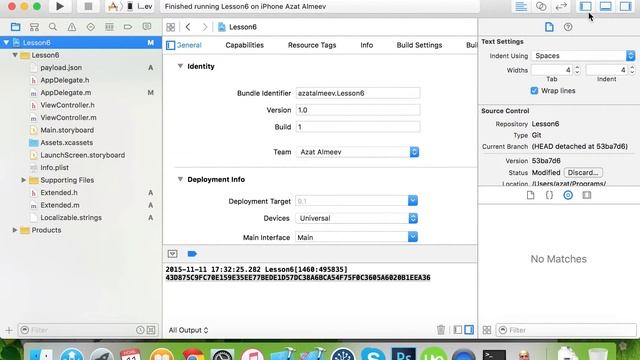Open the Code Snippet library
The image size is (640, 360).
pyautogui.click(x=549, y=195)
